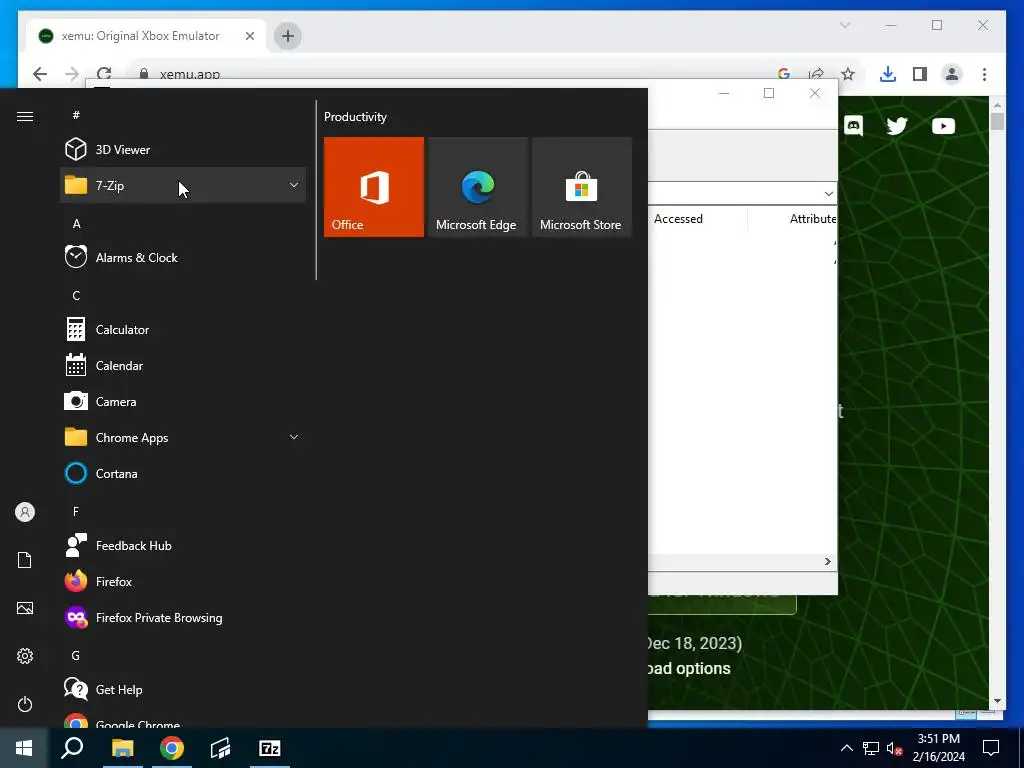Open the Chrome profile avatar
1024x768 pixels.
[952, 74]
